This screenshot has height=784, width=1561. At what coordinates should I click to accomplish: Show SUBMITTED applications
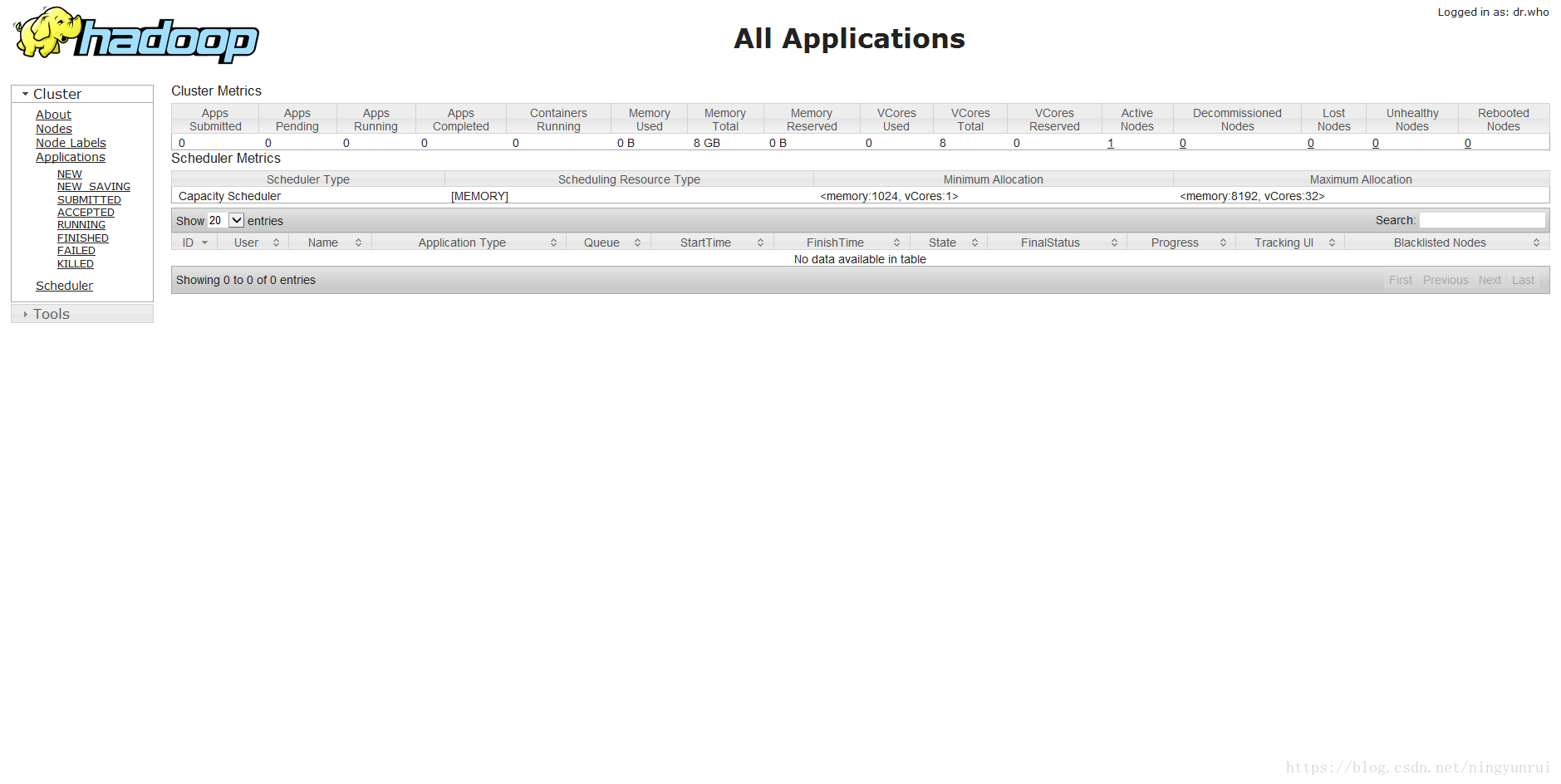pyautogui.click(x=89, y=200)
